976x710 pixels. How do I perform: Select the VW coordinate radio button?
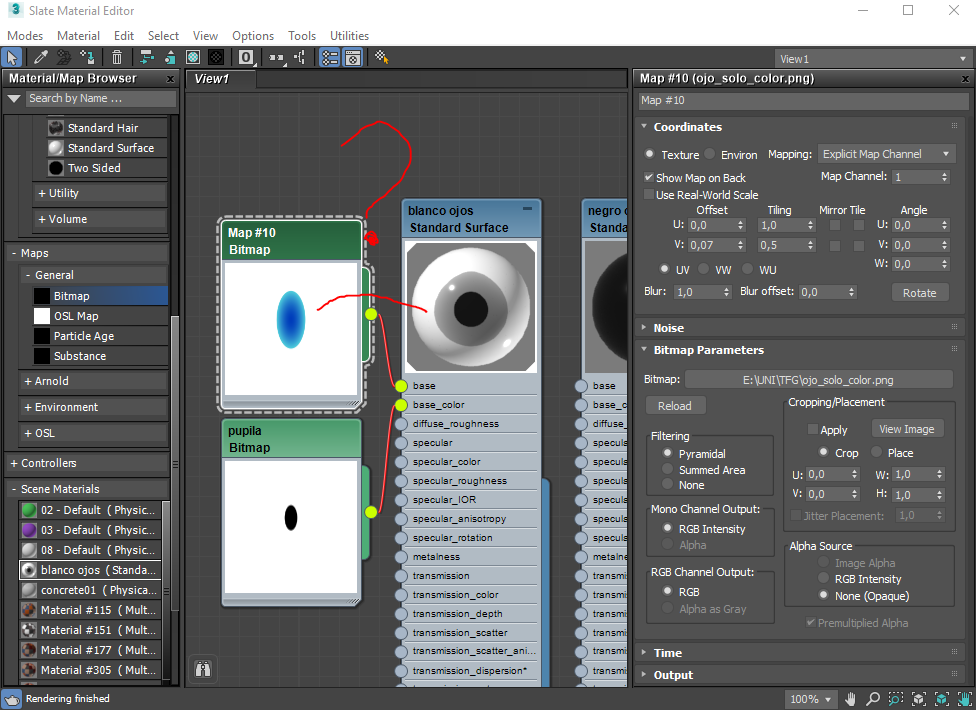(x=703, y=269)
